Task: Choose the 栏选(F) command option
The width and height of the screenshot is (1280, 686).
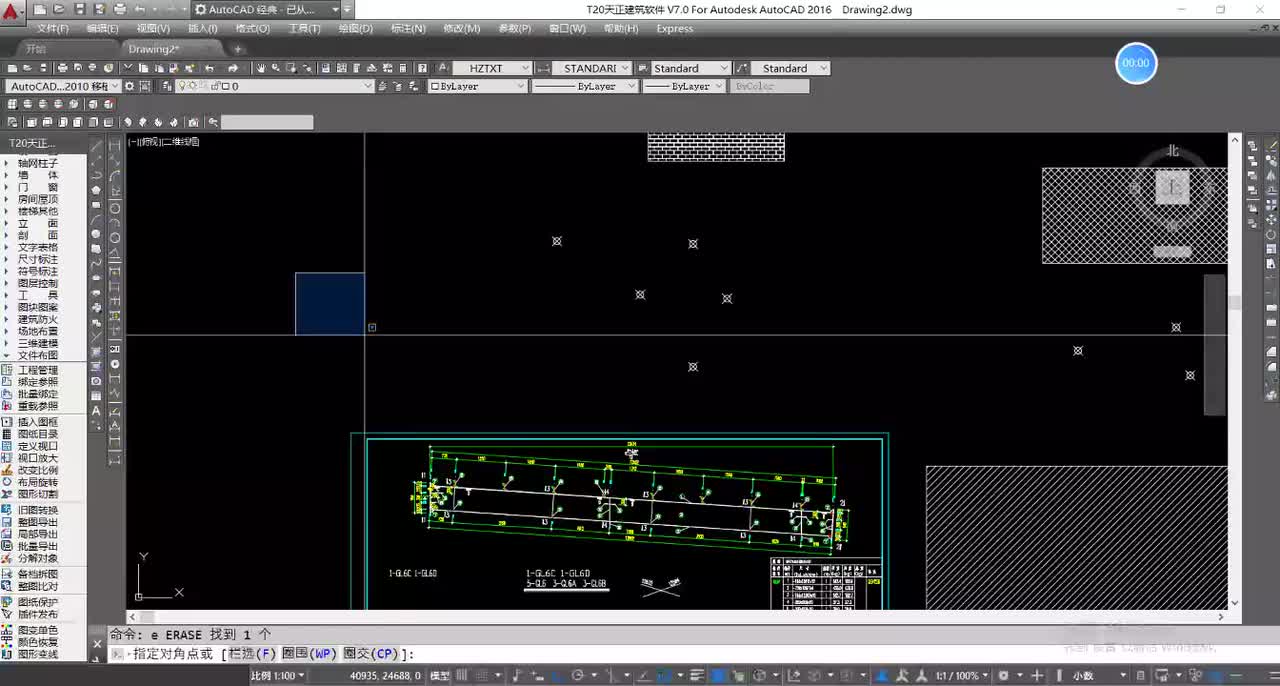Action: 252,654
